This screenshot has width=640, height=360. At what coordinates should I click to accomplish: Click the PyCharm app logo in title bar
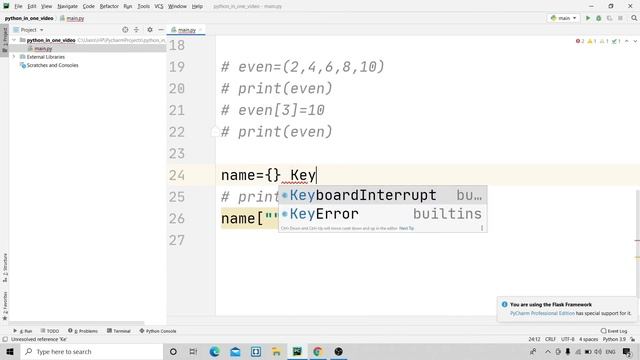click(6, 6)
